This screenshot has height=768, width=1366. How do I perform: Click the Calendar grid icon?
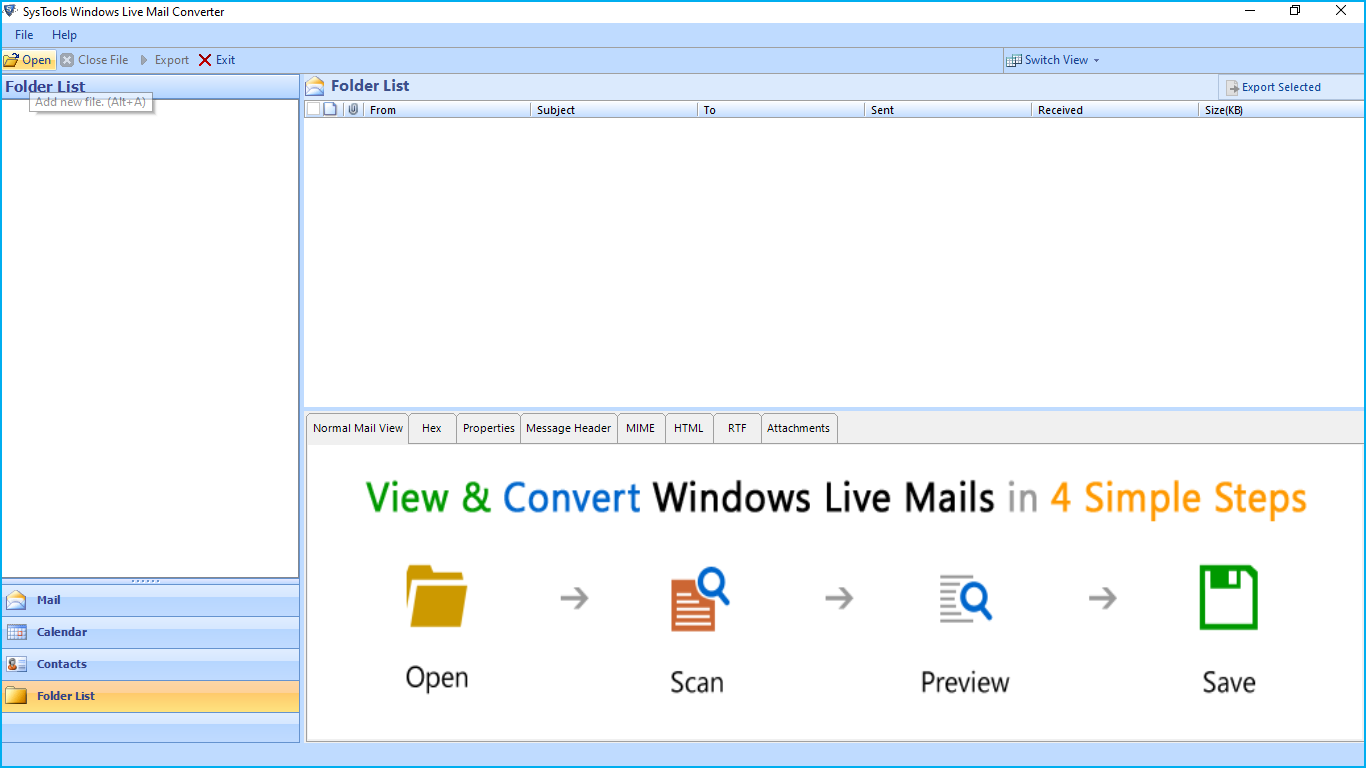click(x=16, y=632)
